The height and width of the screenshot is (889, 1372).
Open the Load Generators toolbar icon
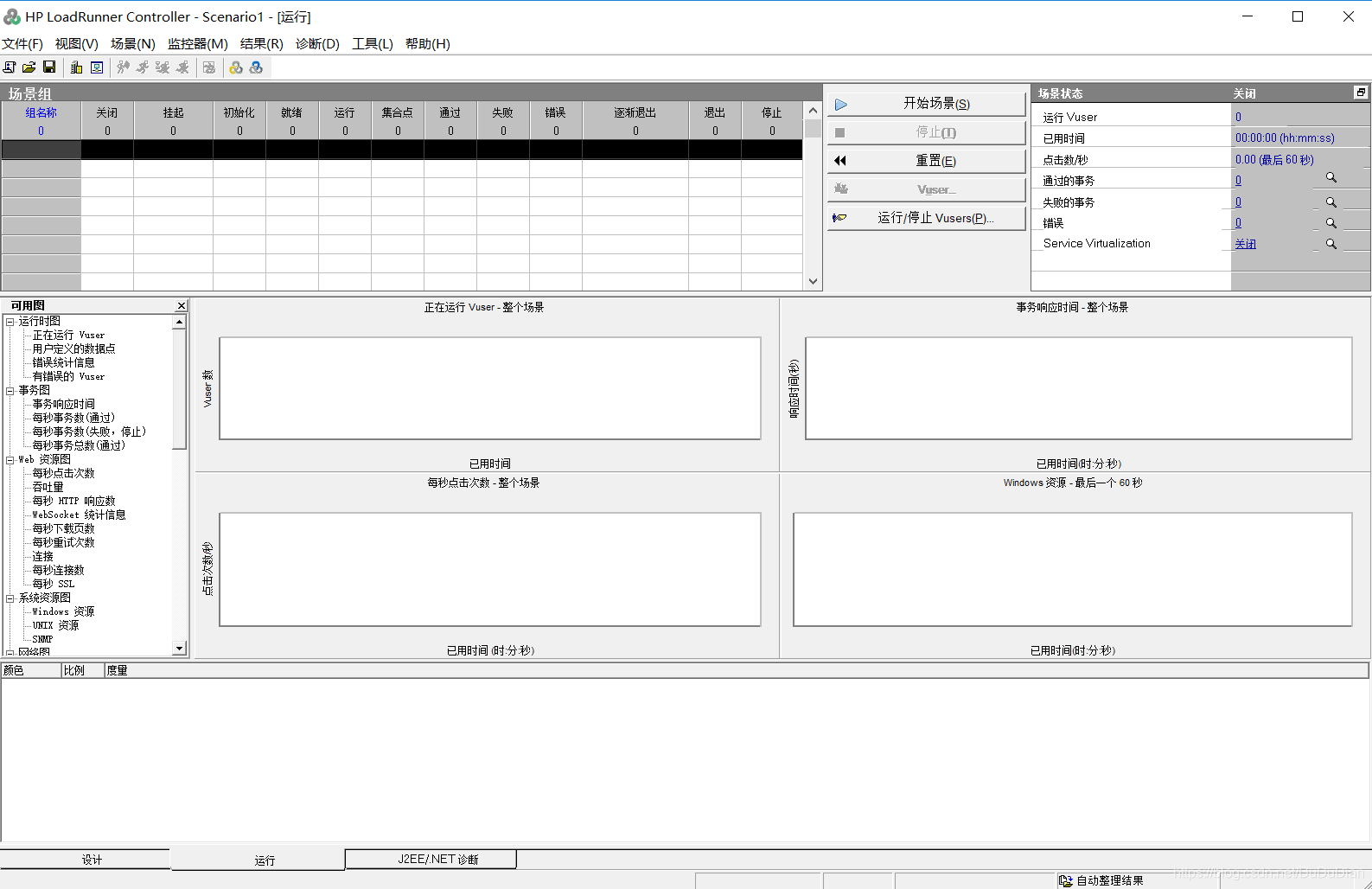tap(77, 67)
